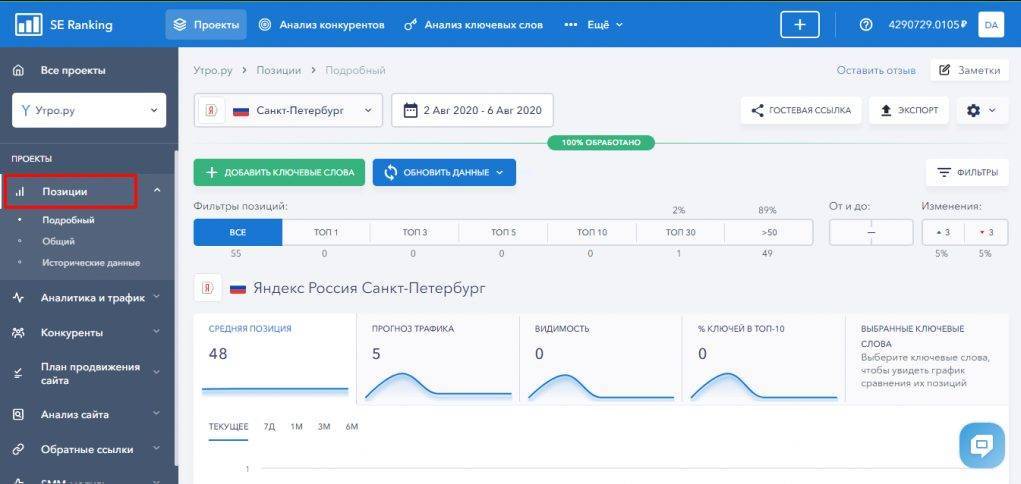Click the SE Ranking logo icon
Viewport: 1021px width, 484px height.
pyautogui.click(x=28, y=24)
